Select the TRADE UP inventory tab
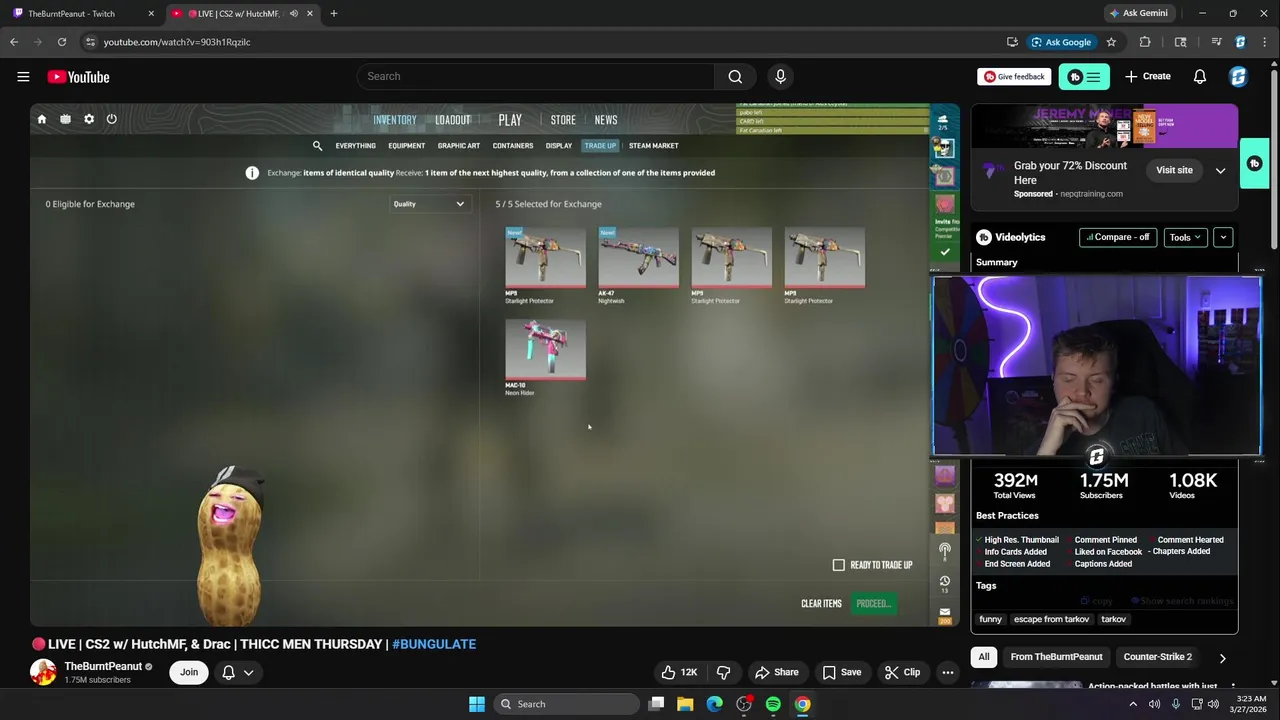Screen dimensions: 1280x720 coord(600,146)
